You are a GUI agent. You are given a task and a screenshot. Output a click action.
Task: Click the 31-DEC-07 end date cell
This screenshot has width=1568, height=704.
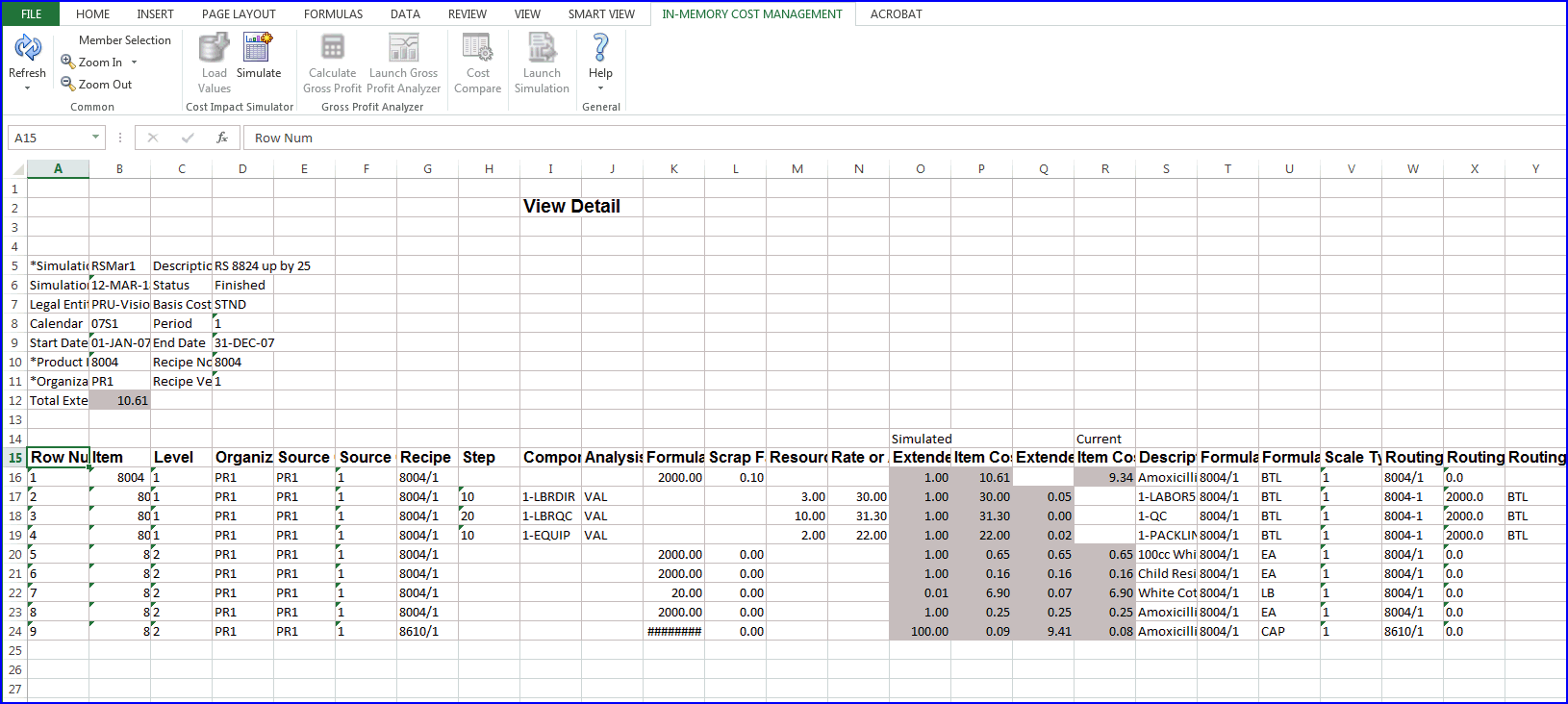pyautogui.click(x=243, y=343)
